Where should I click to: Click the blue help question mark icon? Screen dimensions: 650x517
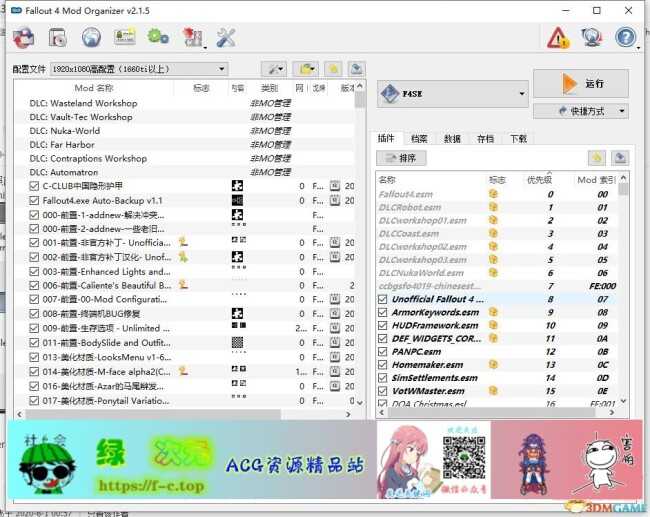click(626, 38)
